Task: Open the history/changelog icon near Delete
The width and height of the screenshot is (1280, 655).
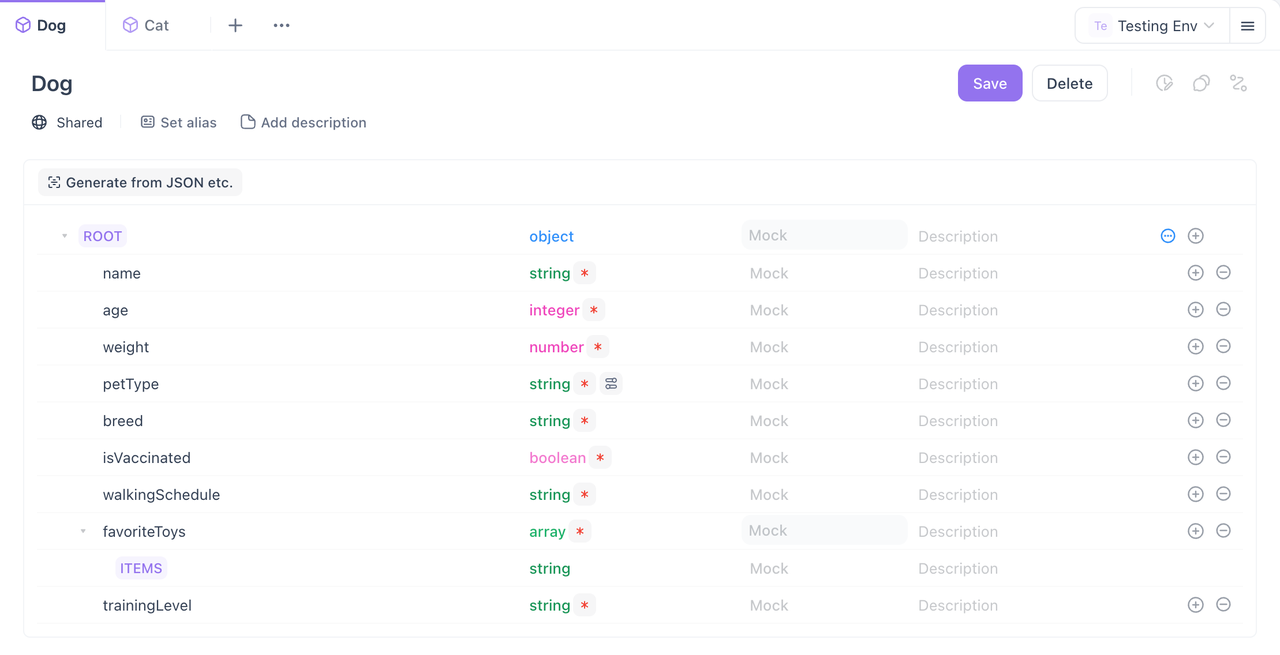Action: 1164,83
